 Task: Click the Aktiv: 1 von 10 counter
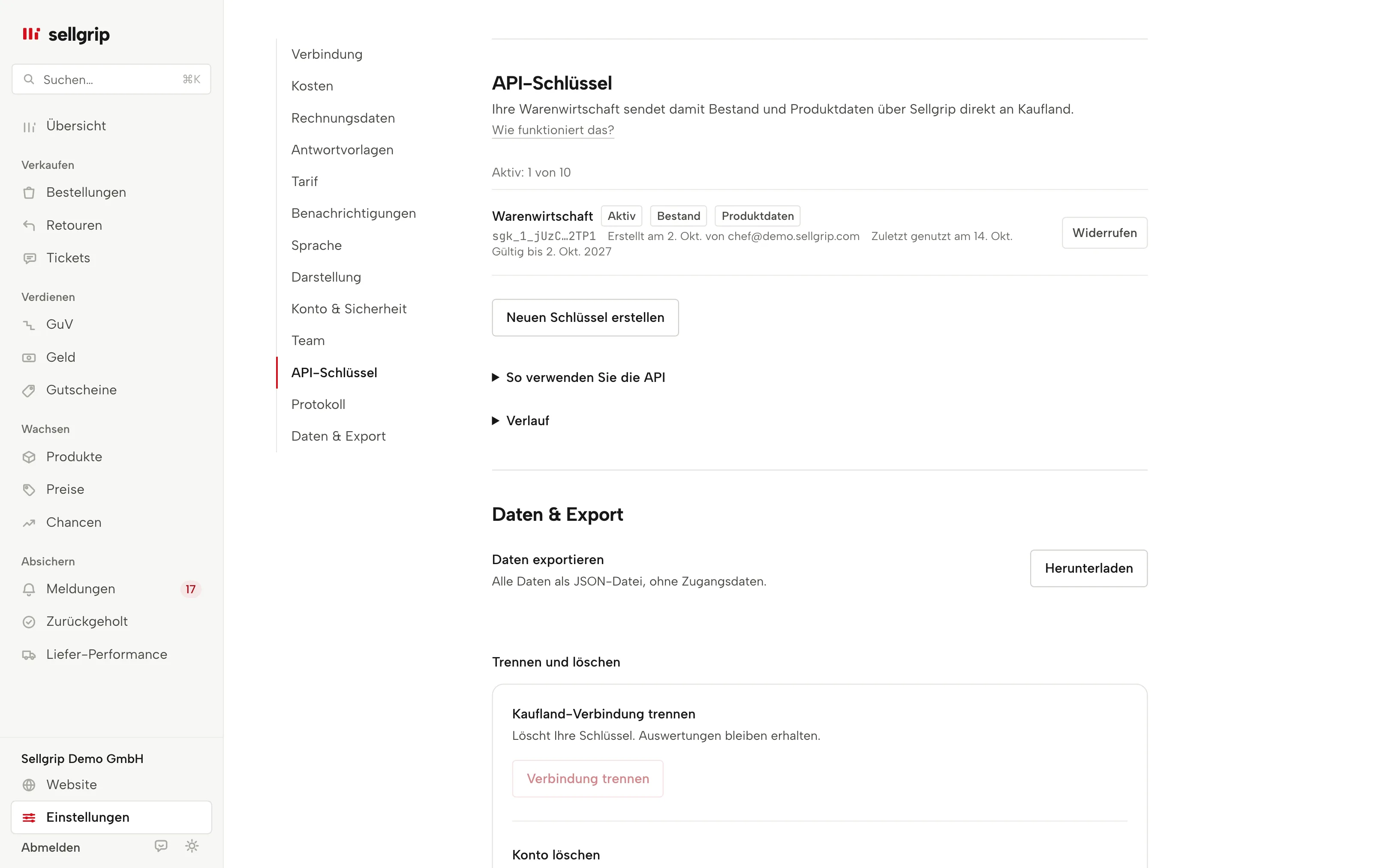click(x=531, y=172)
